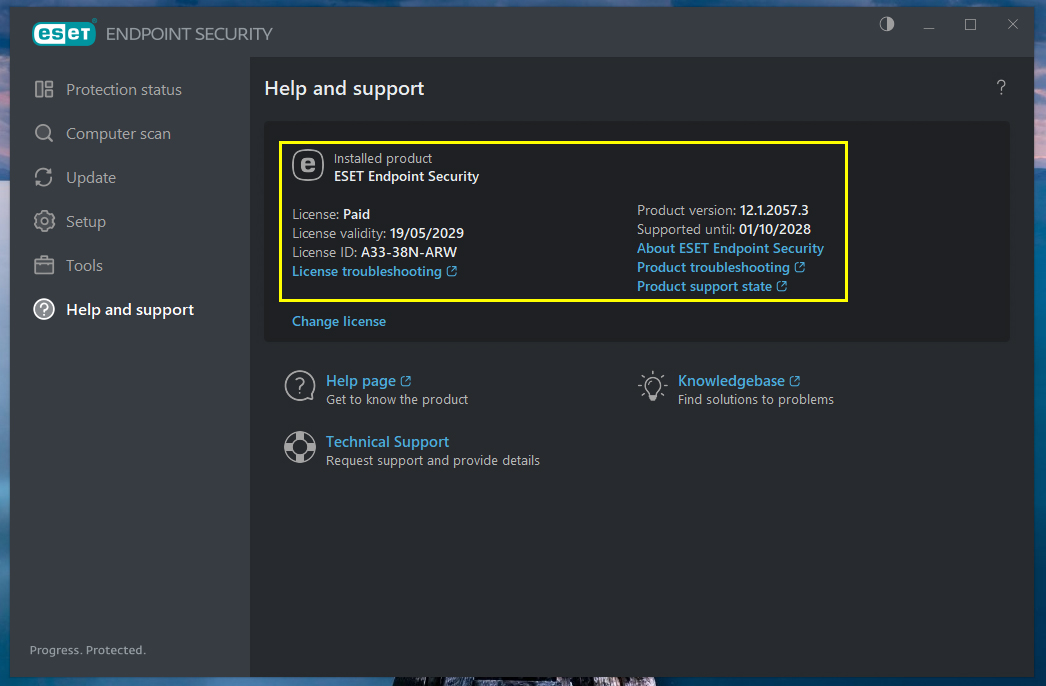Click external-link icon next to Help page

point(406,381)
